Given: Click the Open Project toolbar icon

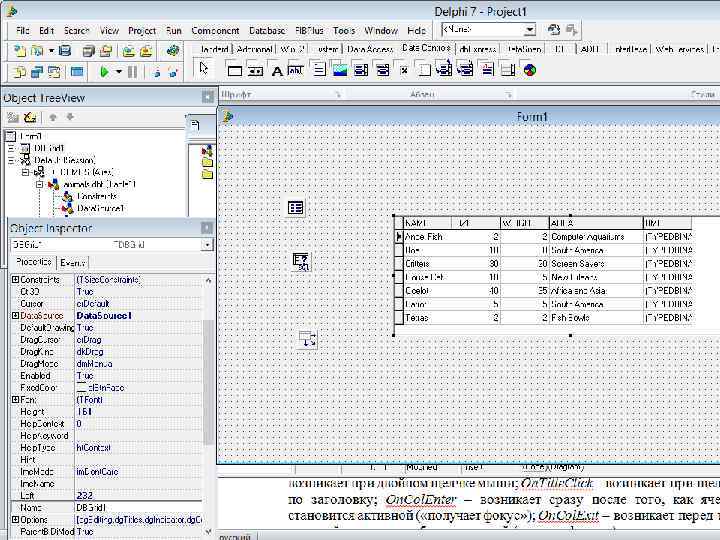Looking at the screenshot, I should (106, 51).
